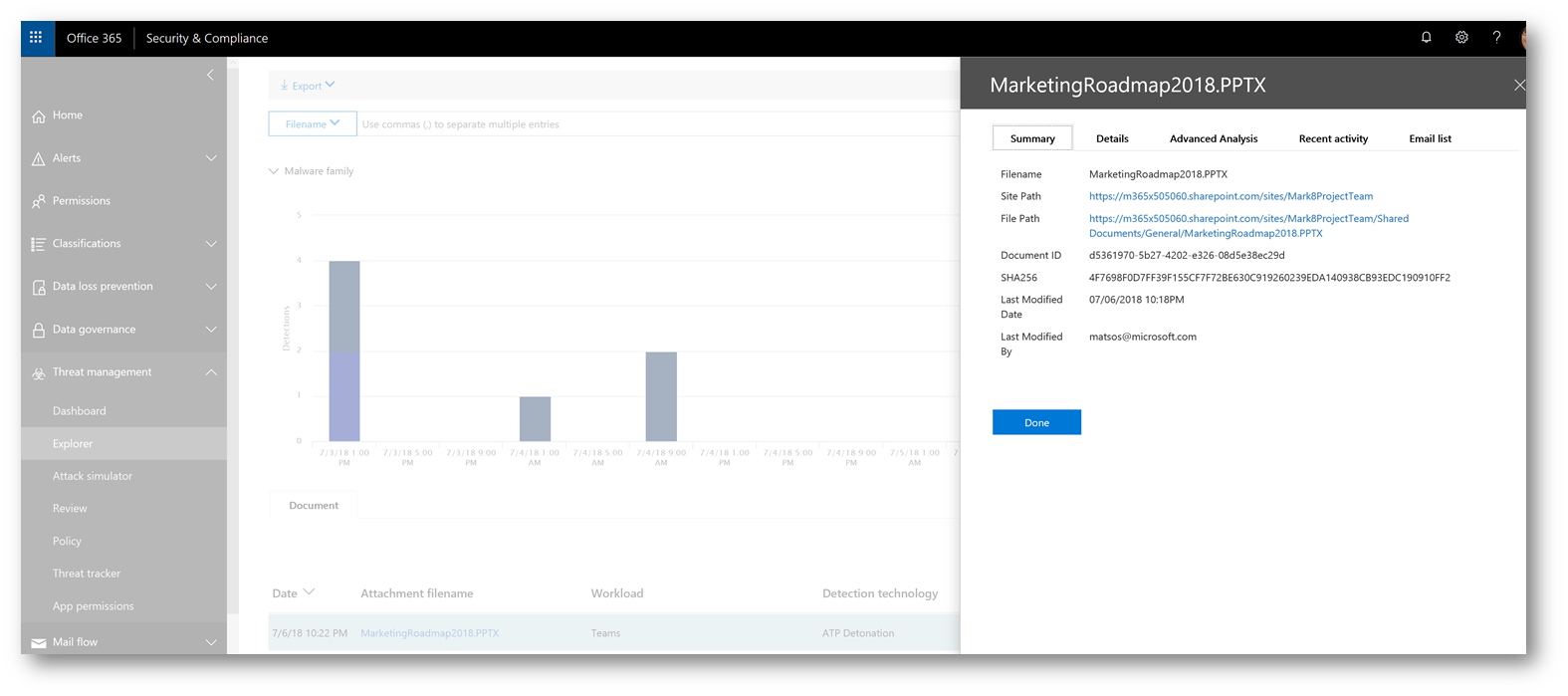
Task: Click the Export download arrow icon
Action: point(285,86)
